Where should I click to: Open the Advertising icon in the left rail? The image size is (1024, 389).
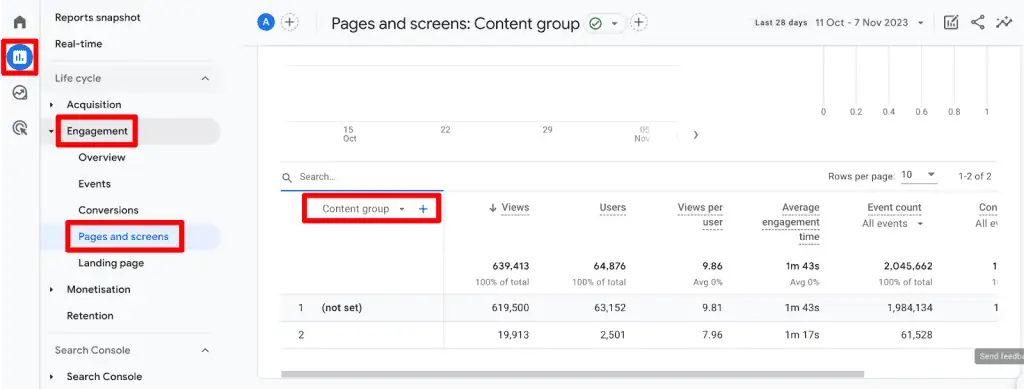(x=20, y=128)
